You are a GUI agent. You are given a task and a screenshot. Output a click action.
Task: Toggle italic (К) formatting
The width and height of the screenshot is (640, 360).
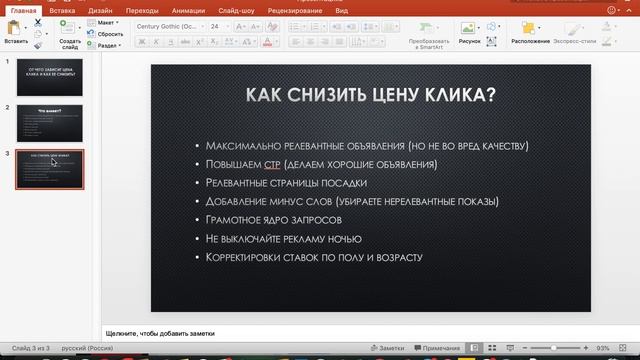point(156,42)
